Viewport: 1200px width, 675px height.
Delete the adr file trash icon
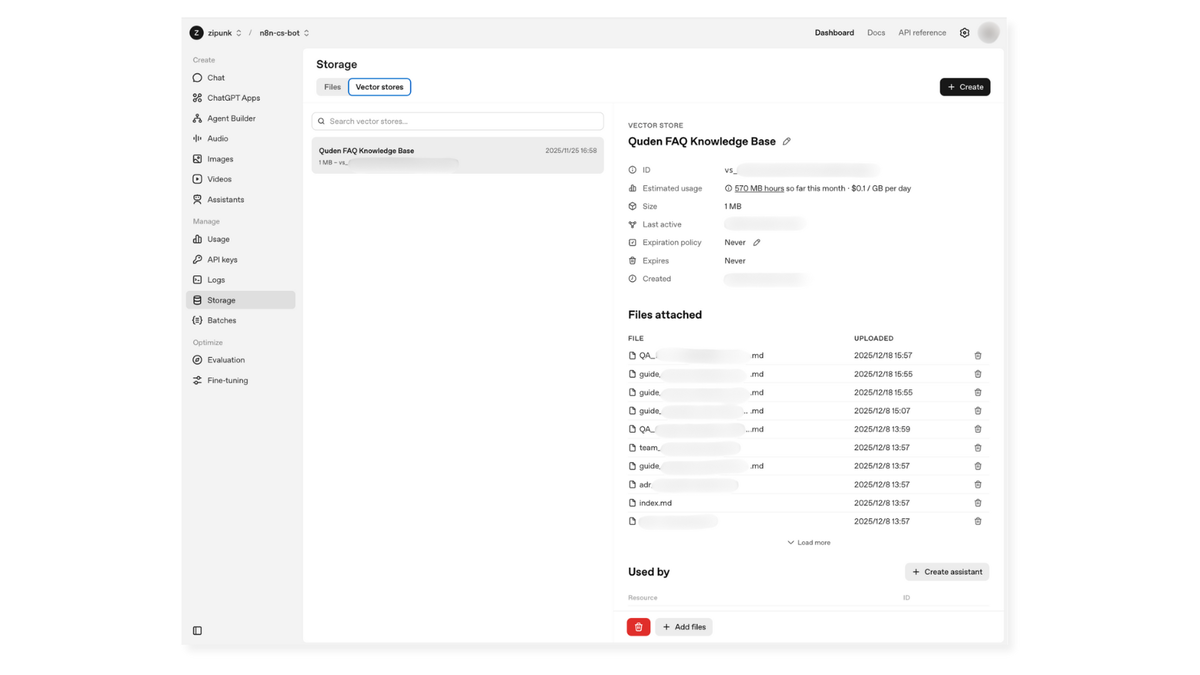tap(978, 485)
